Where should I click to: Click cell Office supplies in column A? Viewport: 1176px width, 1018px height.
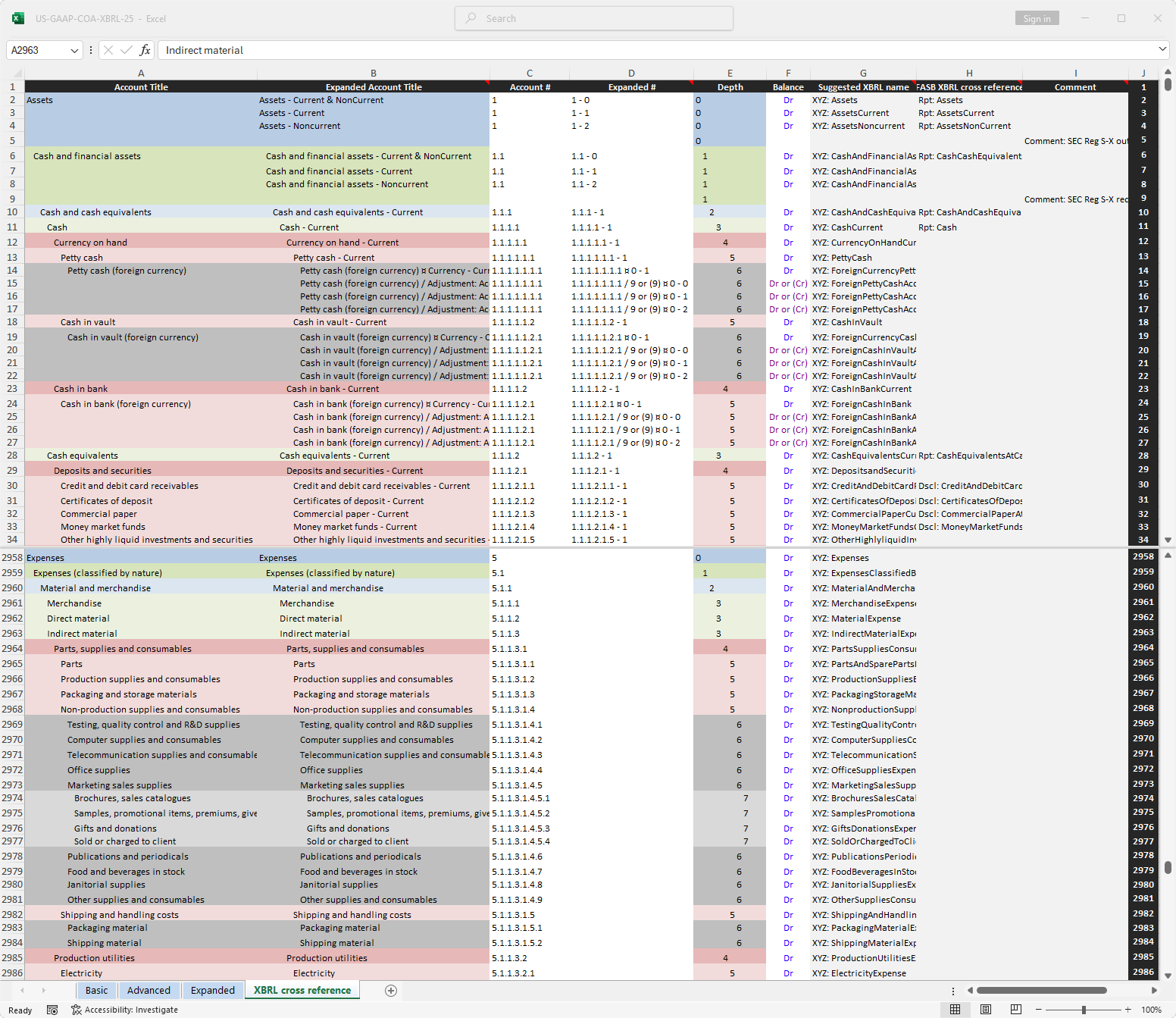(141, 770)
